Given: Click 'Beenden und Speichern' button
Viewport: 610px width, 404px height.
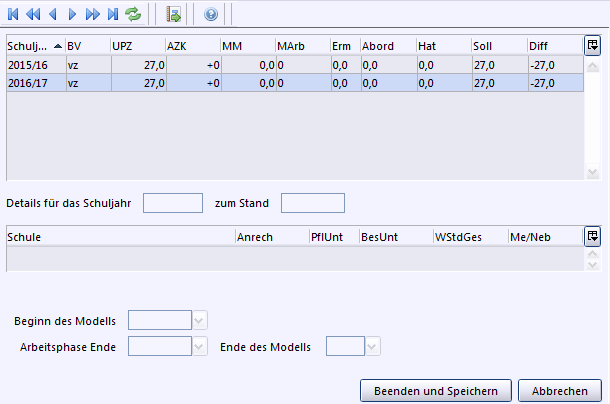Looking at the screenshot, I should tap(436, 390).
